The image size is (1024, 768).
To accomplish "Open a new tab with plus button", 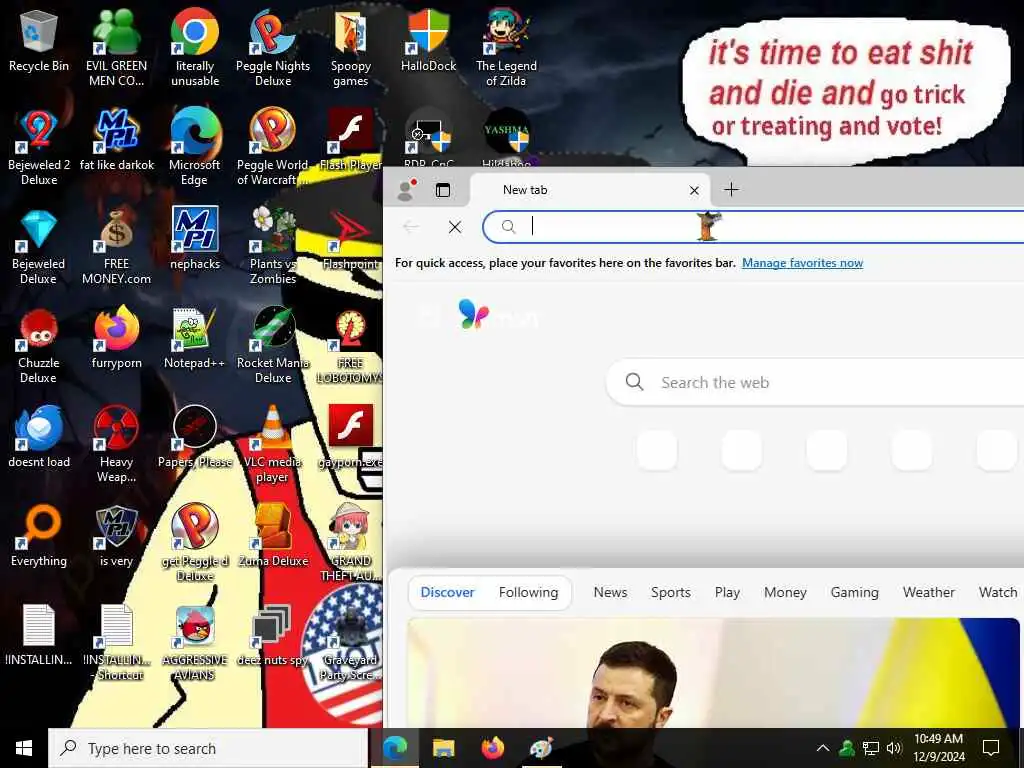I will click(731, 190).
